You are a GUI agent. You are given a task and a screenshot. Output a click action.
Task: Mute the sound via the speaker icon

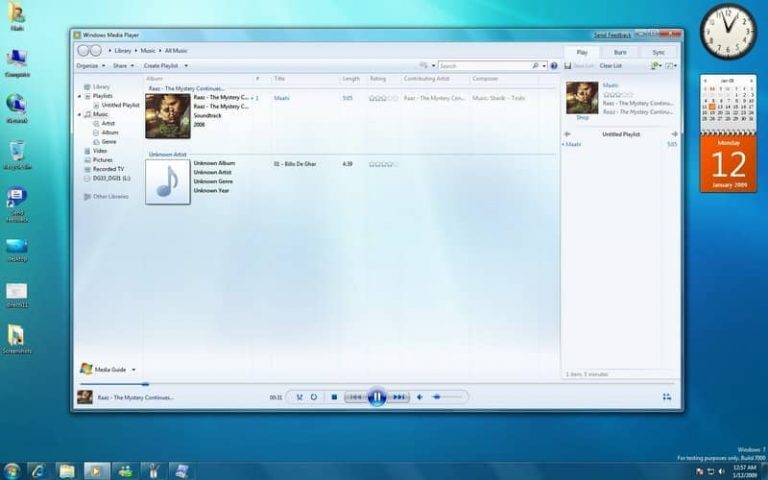[x=419, y=397]
